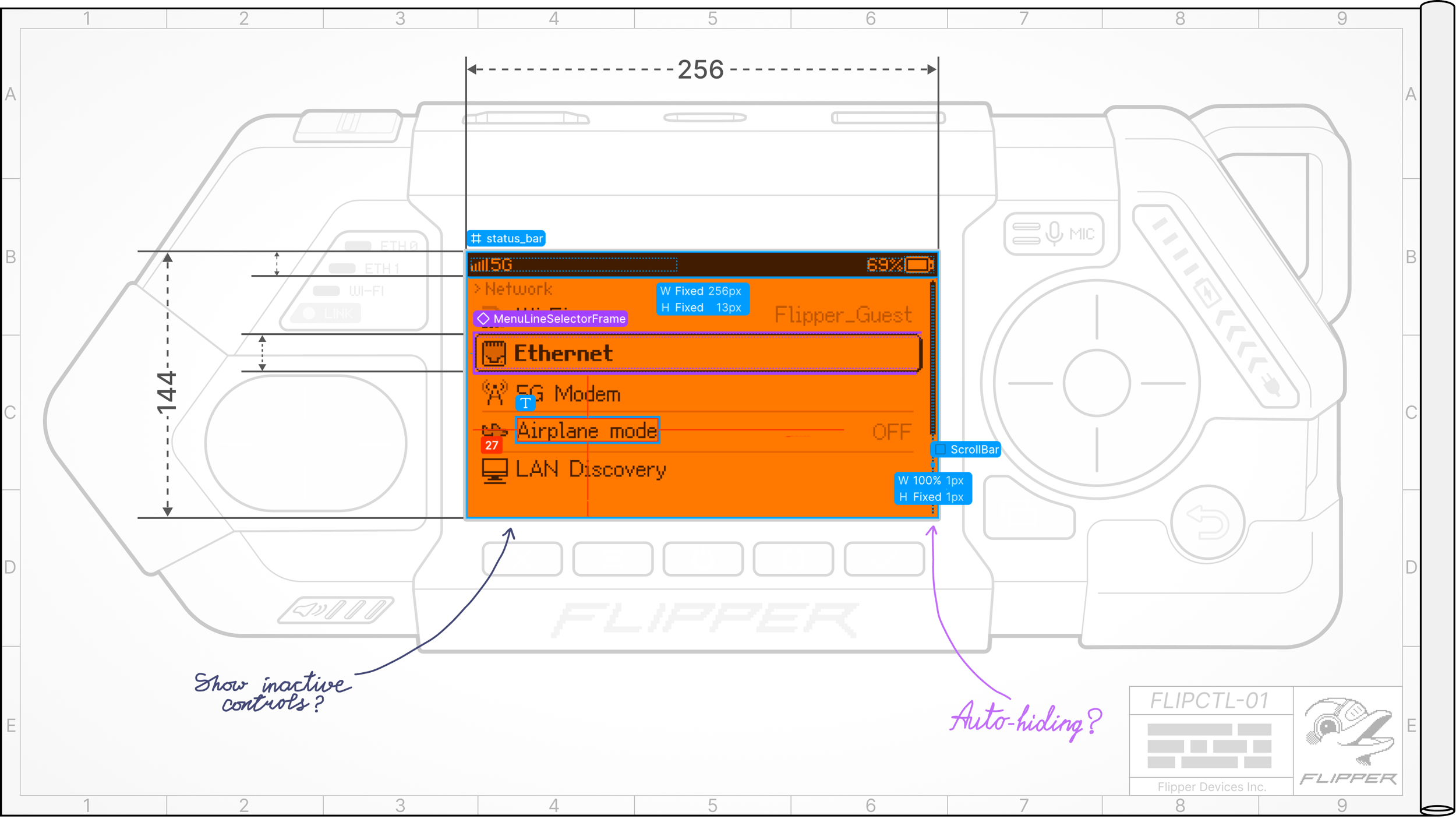
Task: Click the Ethernet port icon
Action: 494,354
